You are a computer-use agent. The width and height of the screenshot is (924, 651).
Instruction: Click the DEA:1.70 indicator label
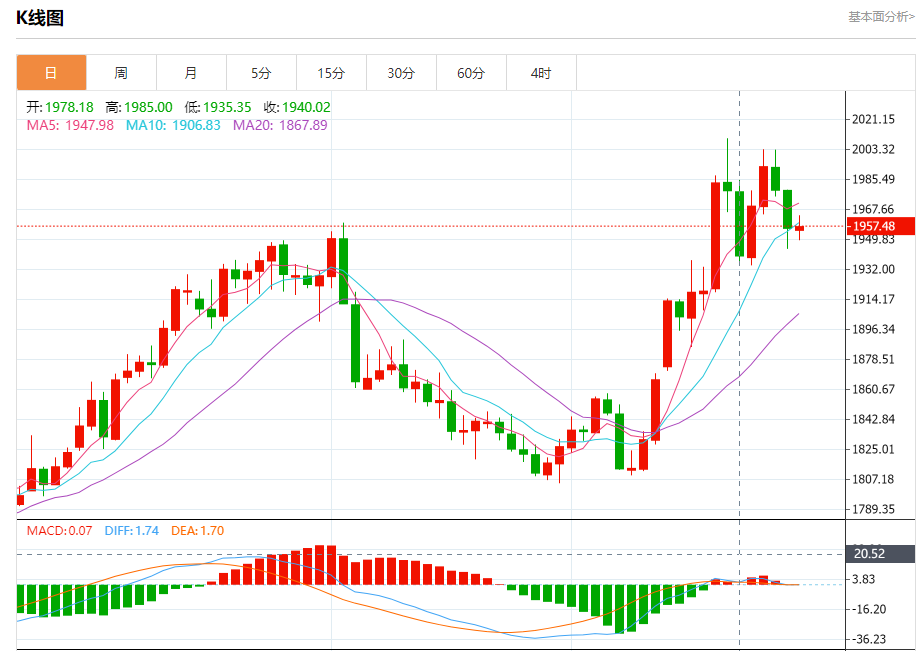pyautogui.click(x=198, y=531)
